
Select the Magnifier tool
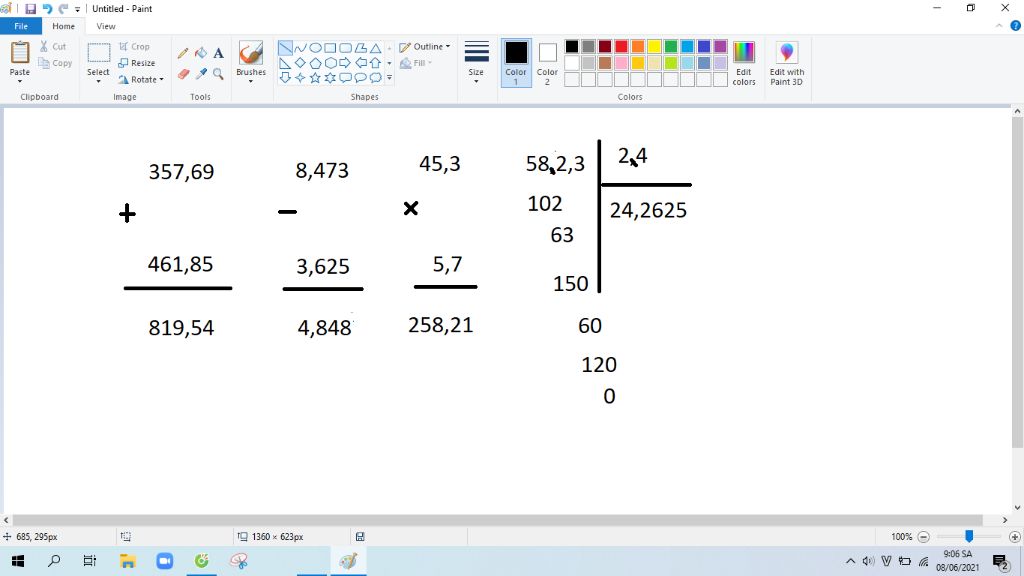[x=218, y=74]
